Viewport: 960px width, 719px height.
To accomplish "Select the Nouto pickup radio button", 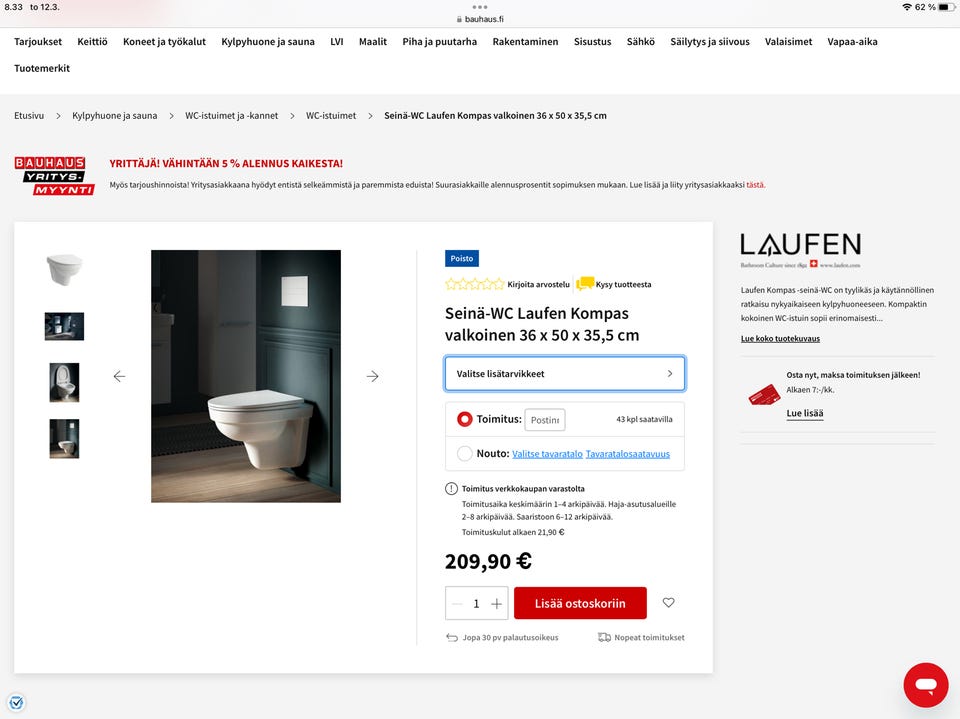I will point(465,453).
